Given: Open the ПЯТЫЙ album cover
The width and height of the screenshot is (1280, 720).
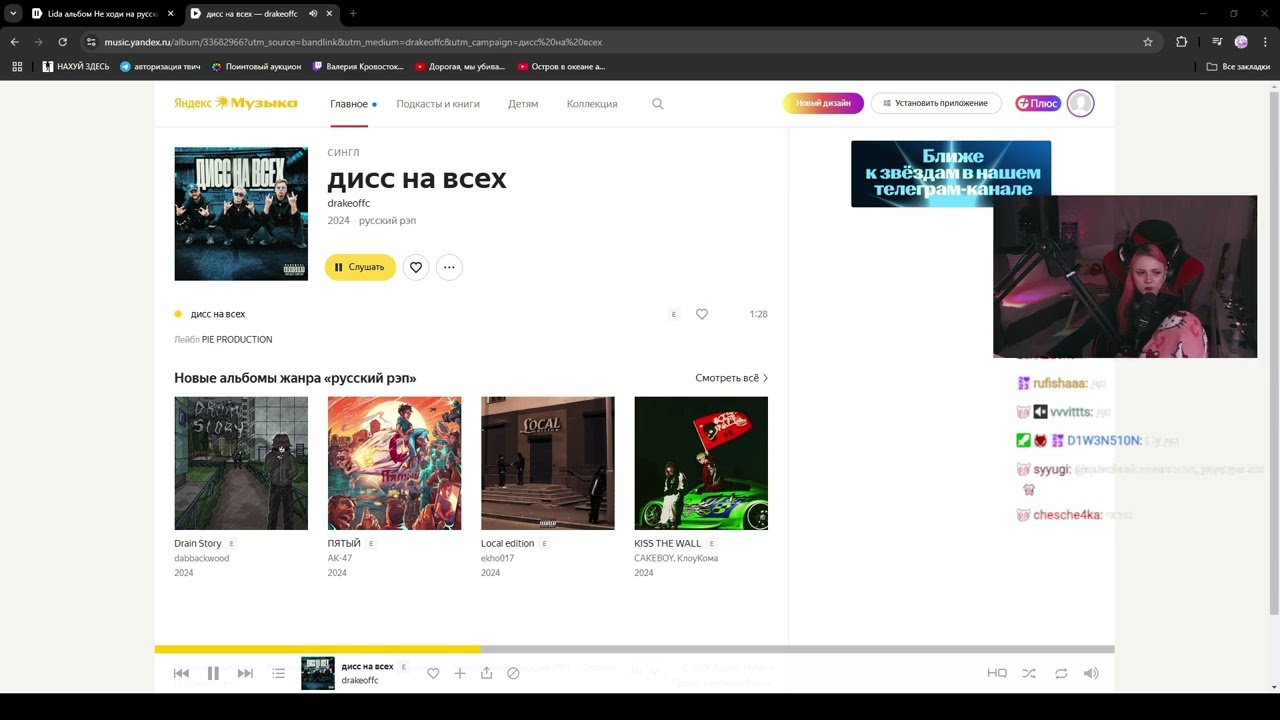Looking at the screenshot, I should [x=394, y=463].
